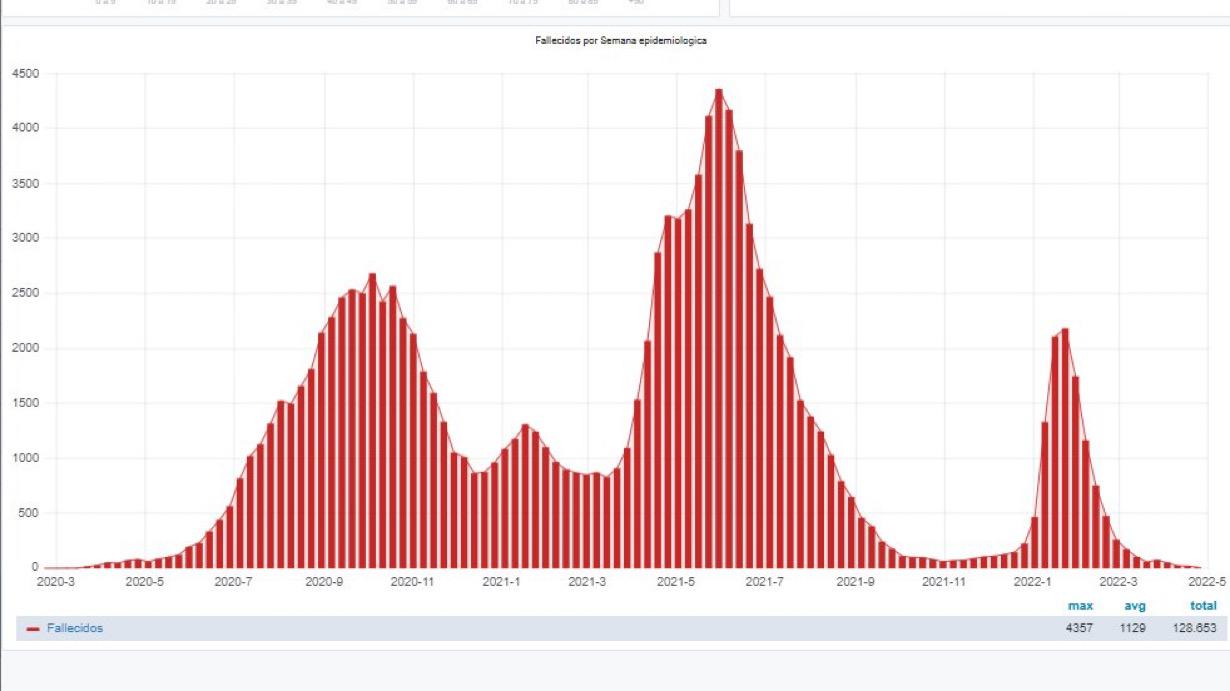The height and width of the screenshot is (691, 1230).
Task: Click the 2021-7 x-axis label
Action: [765, 581]
